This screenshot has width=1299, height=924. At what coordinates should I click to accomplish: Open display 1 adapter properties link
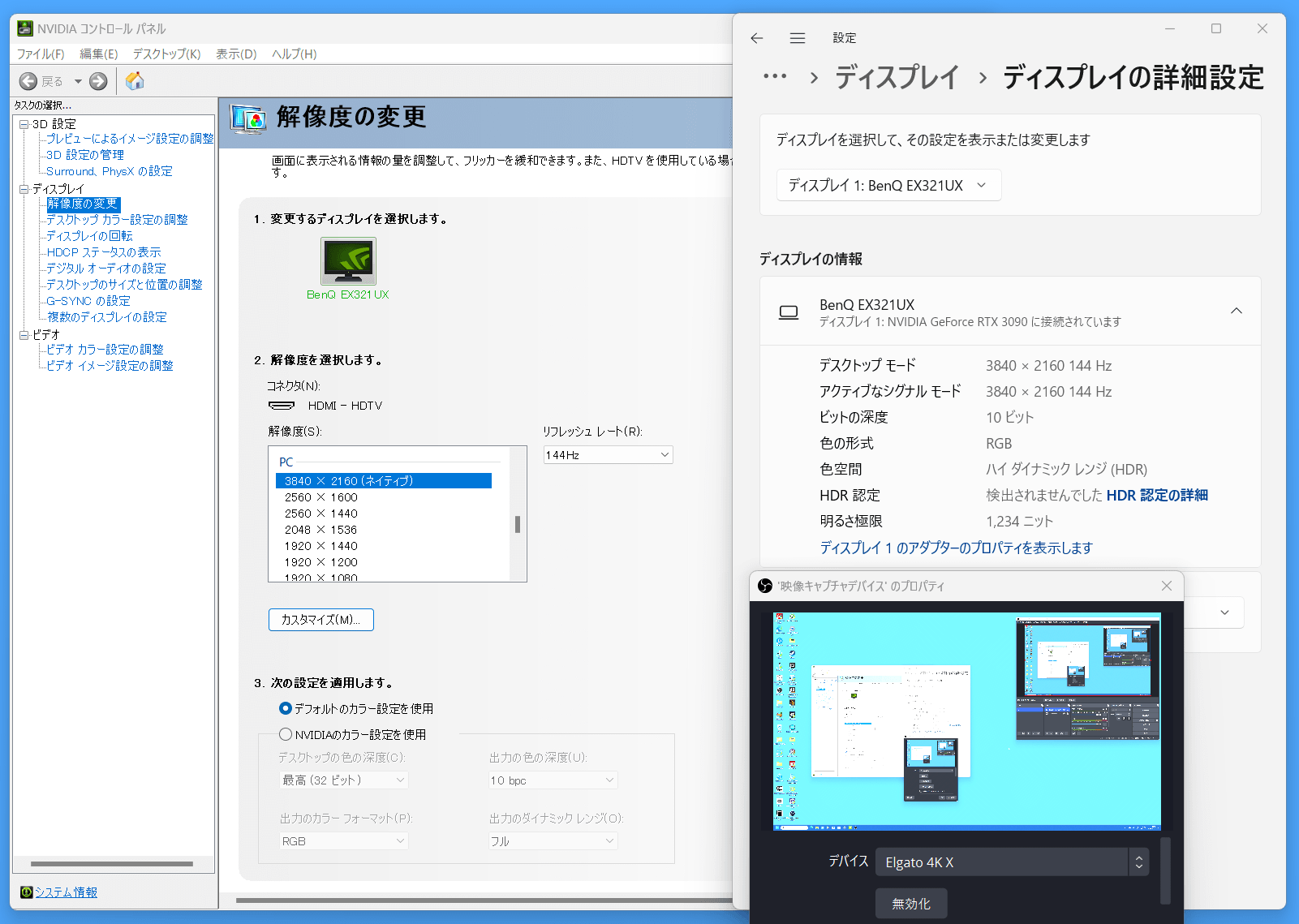click(x=956, y=548)
